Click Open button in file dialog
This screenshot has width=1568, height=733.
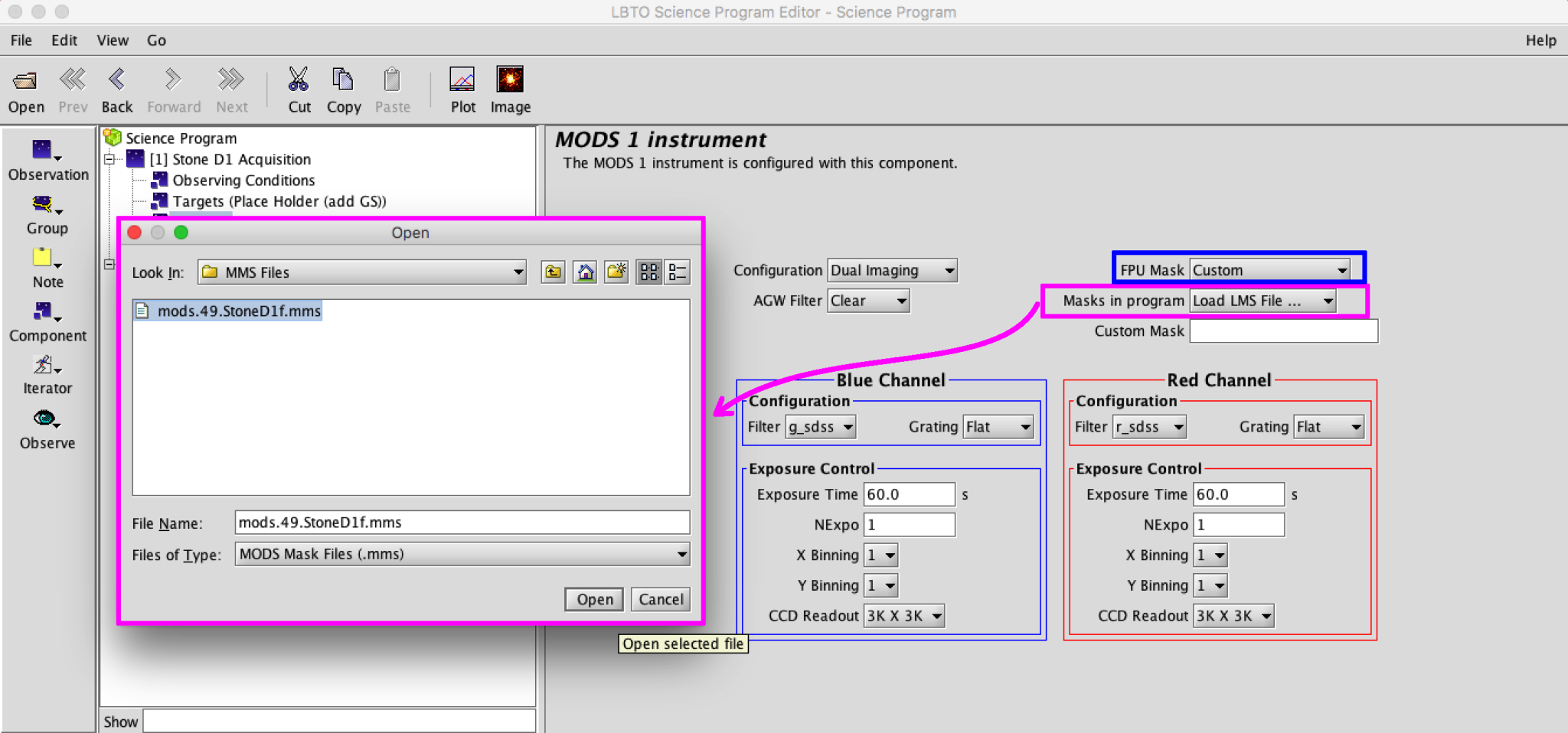pyautogui.click(x=594, y=599)
